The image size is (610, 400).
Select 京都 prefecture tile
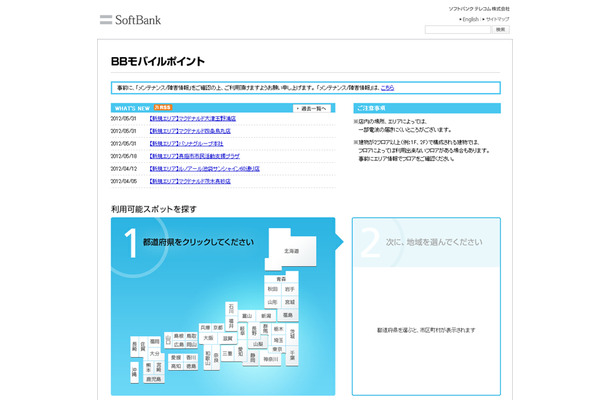(218, 328)
